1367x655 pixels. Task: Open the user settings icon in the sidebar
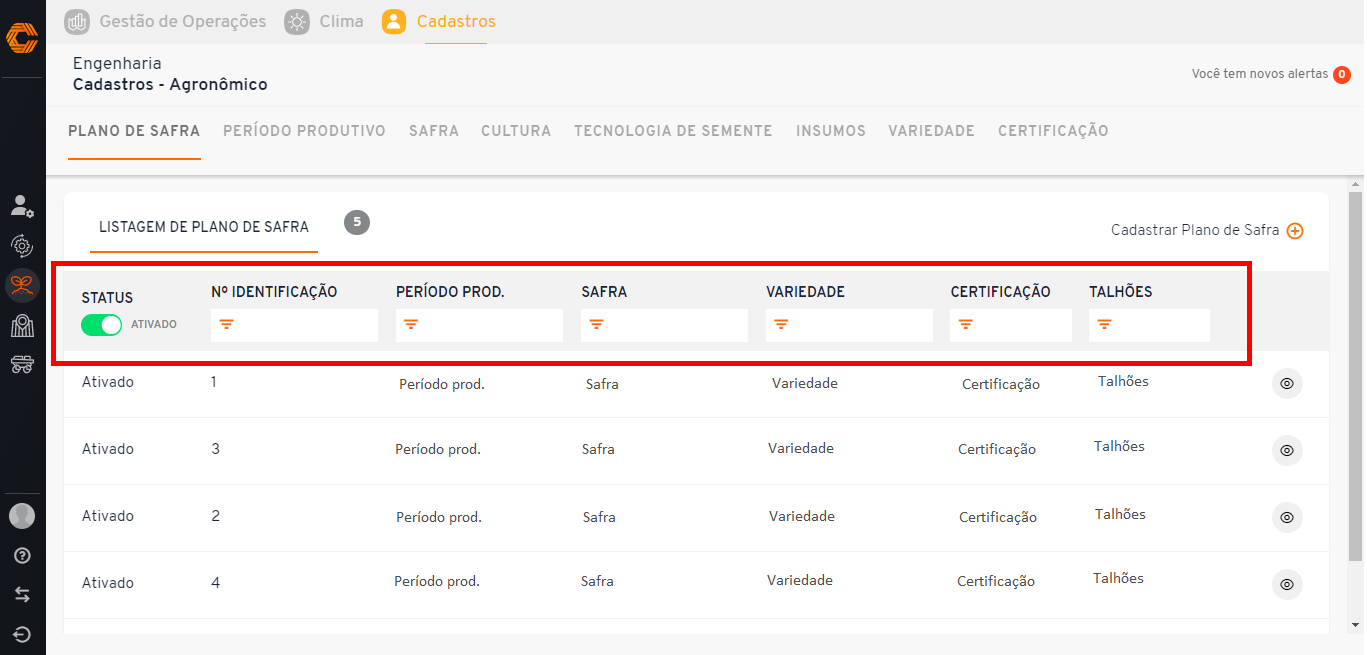[22, 206]
